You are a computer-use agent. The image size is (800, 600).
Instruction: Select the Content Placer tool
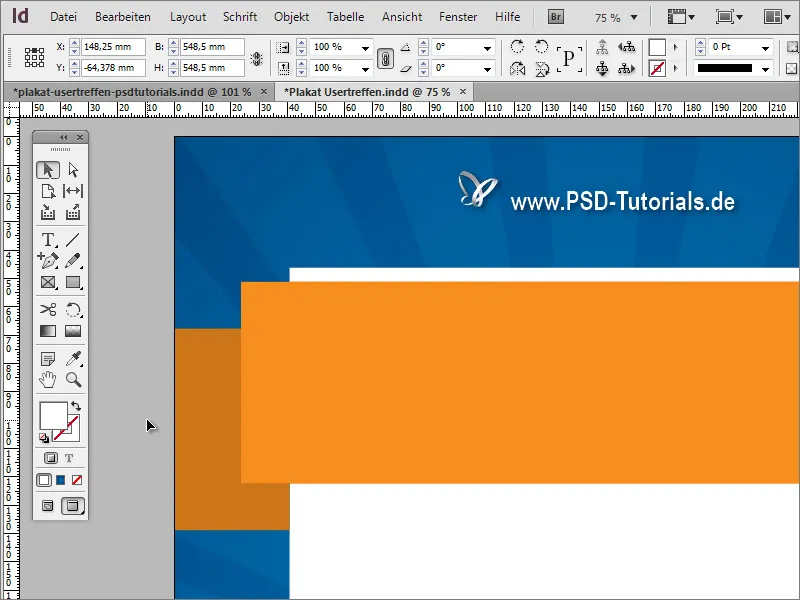click(x=73, y=212)
